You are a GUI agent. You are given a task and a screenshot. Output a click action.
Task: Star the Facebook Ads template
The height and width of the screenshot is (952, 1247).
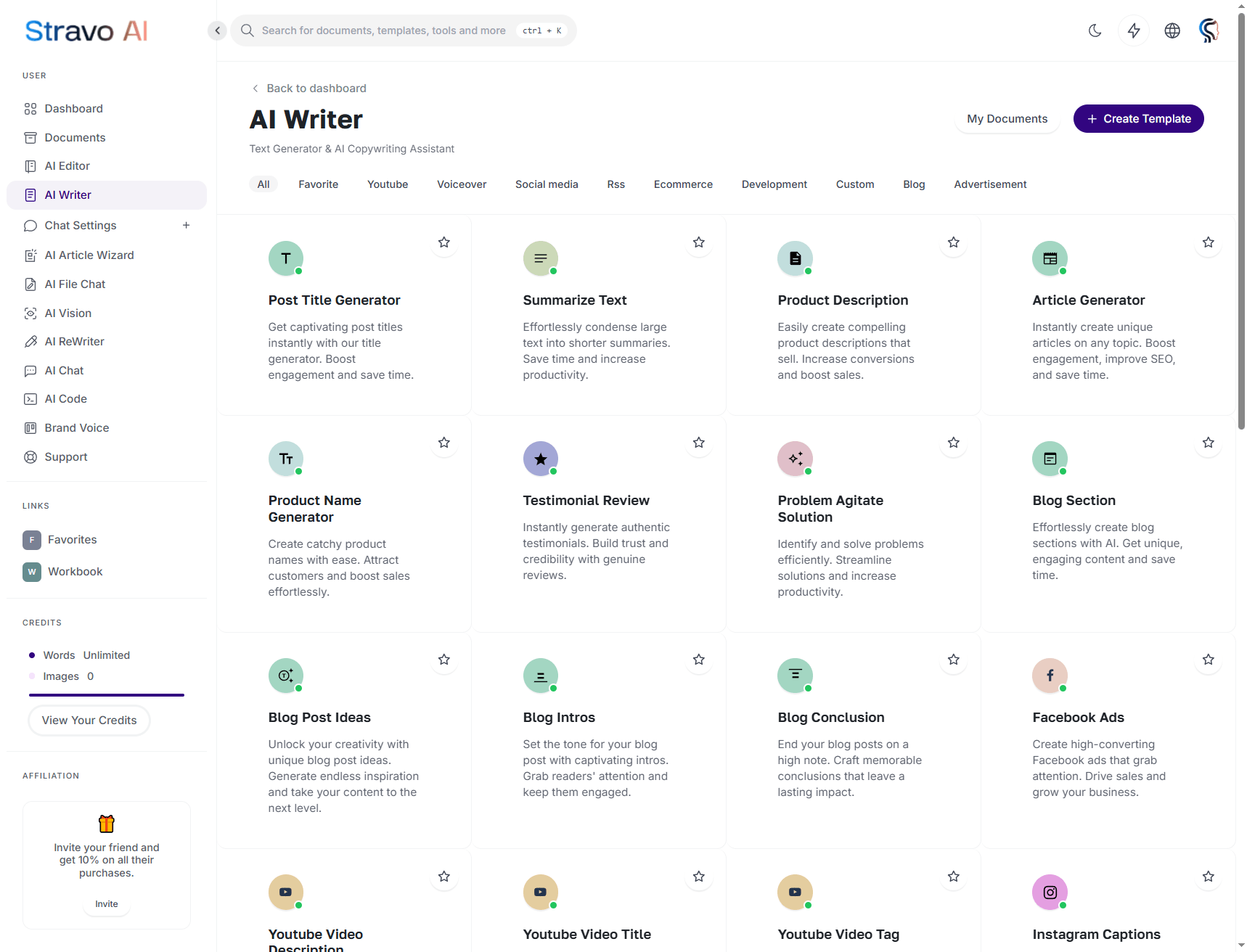(1208, 660)
